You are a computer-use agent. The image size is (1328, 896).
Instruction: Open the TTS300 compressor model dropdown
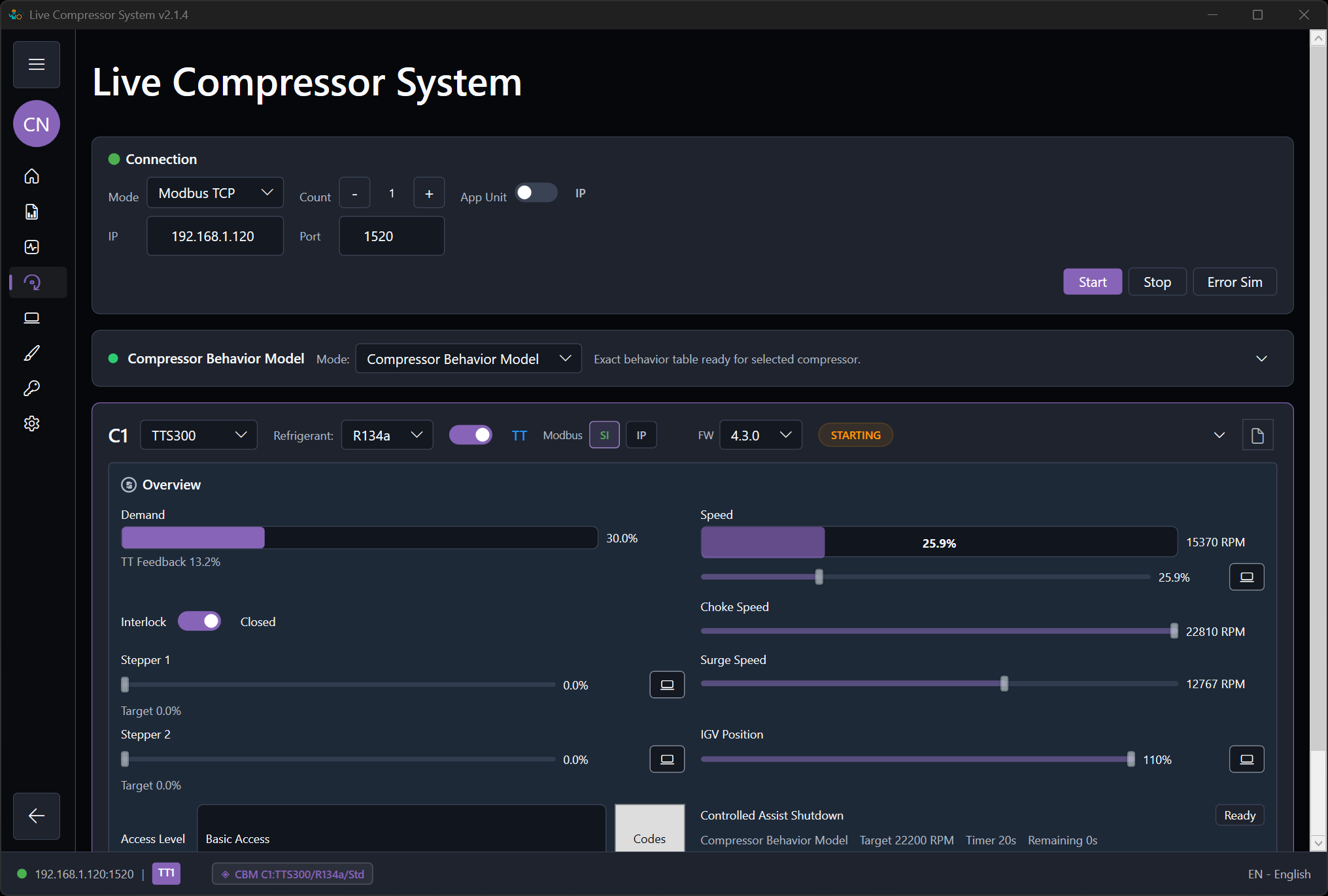pos(199,435)
